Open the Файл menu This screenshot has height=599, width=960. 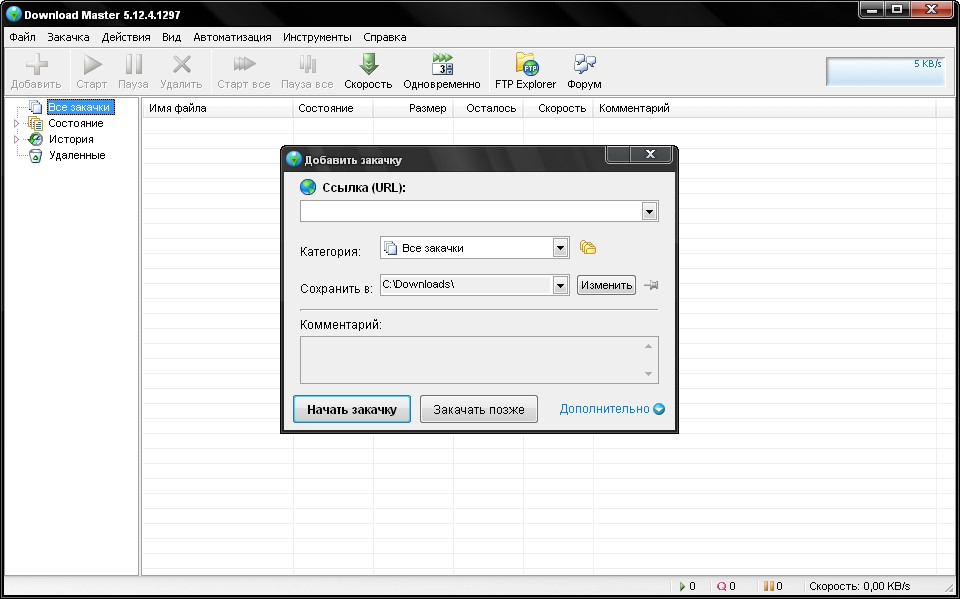click(23, 37)
